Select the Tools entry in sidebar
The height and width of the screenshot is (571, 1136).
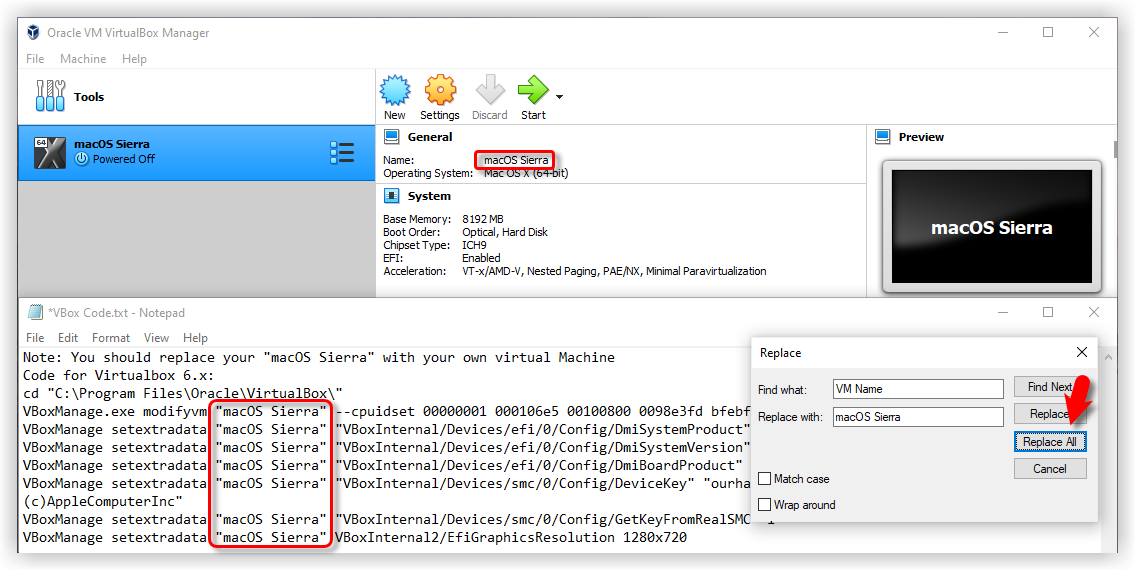196,96
